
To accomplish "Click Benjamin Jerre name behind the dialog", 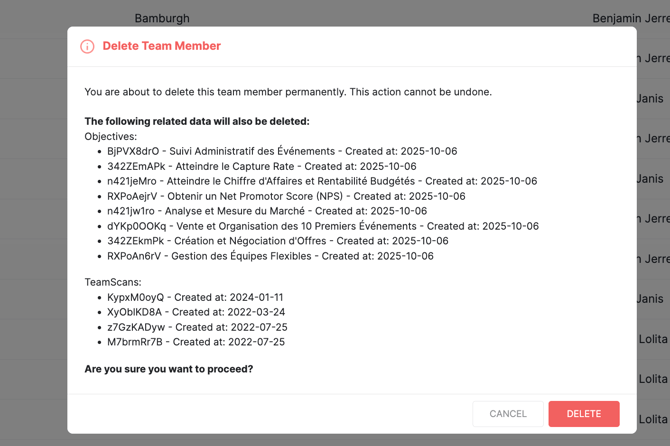I will click(630, 18).
